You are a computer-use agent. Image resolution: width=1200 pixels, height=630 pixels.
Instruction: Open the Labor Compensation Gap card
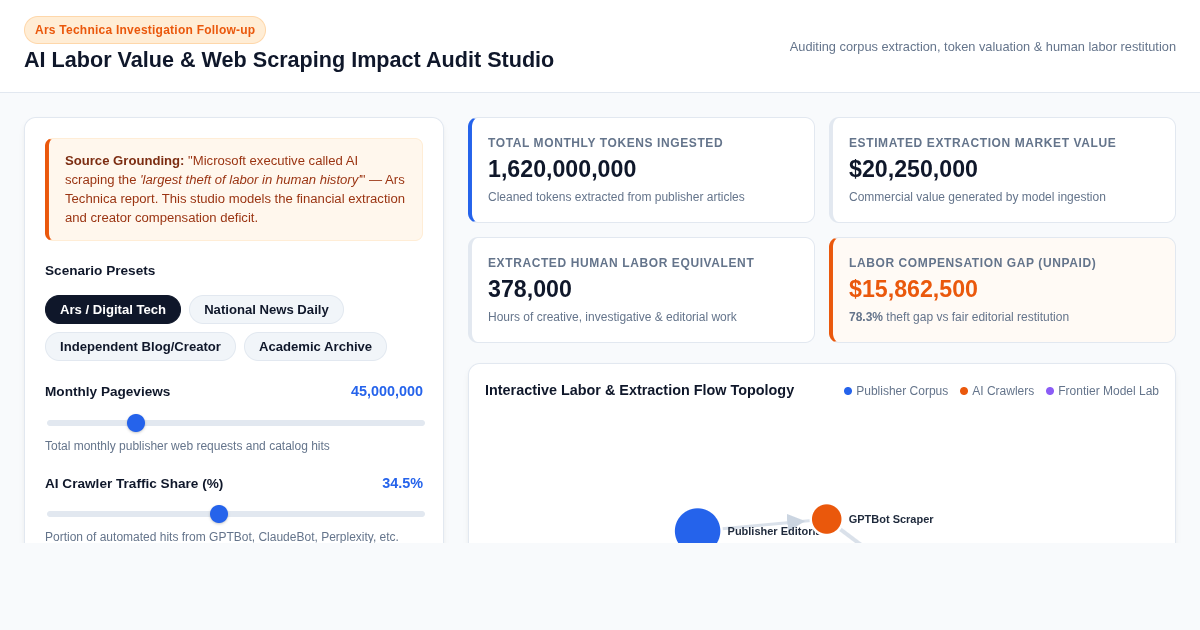[1002, 290]
